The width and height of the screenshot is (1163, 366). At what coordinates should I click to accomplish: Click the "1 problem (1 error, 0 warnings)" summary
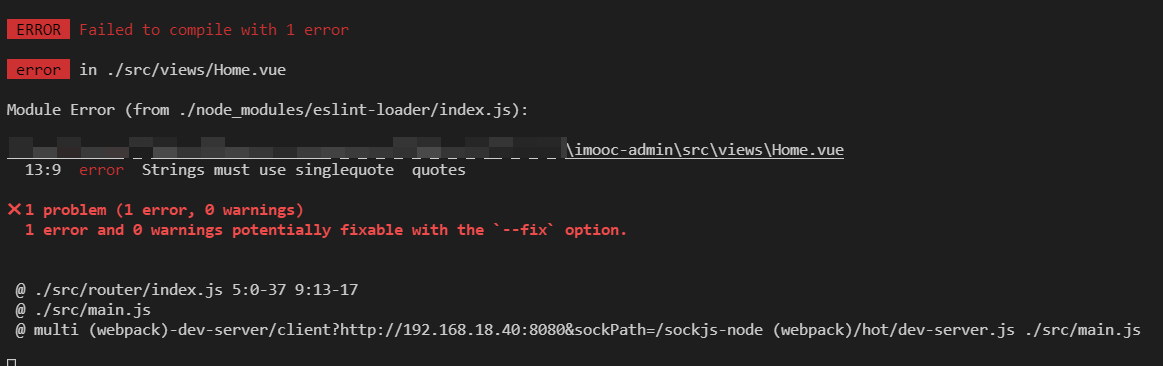(164, 210)
